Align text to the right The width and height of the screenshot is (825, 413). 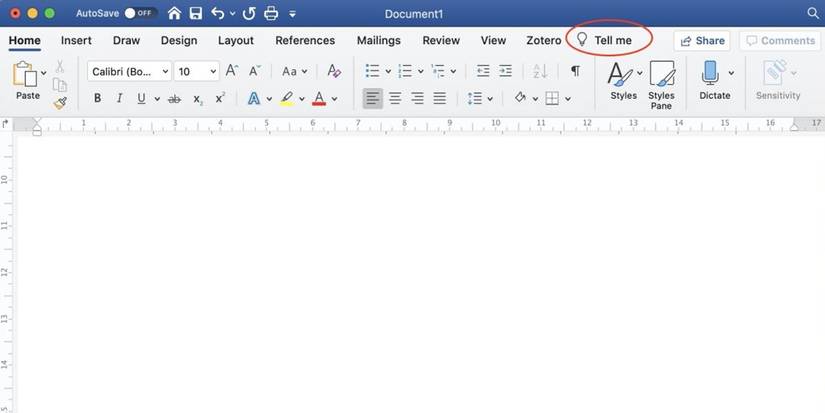tap(417, 98)
